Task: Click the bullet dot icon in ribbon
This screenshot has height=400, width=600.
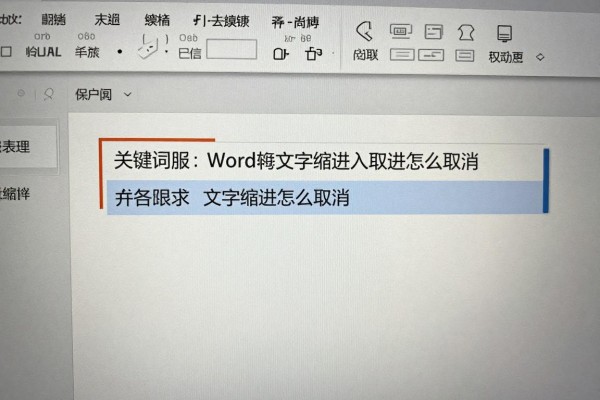Action: [120, 51]
